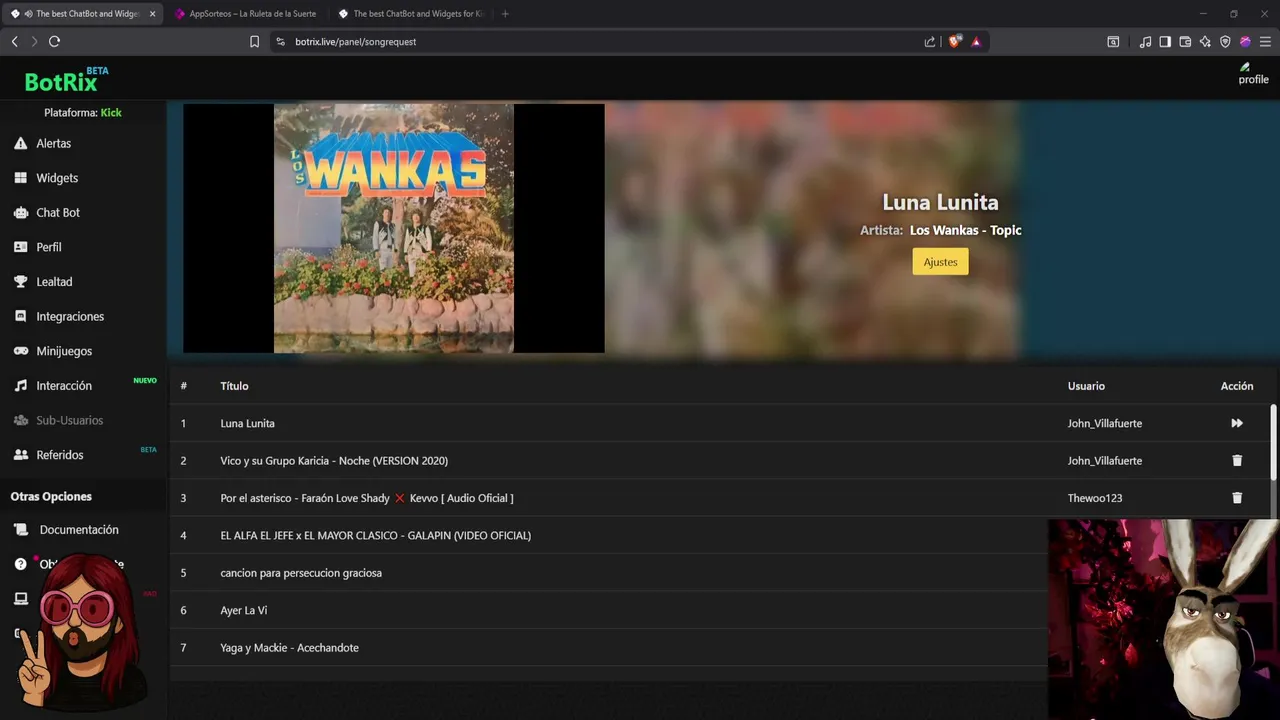Click the Documentación laptop icon
The height and width of the screenshot is (720, 1280).
pyautogui.click(x=20, y=530)
